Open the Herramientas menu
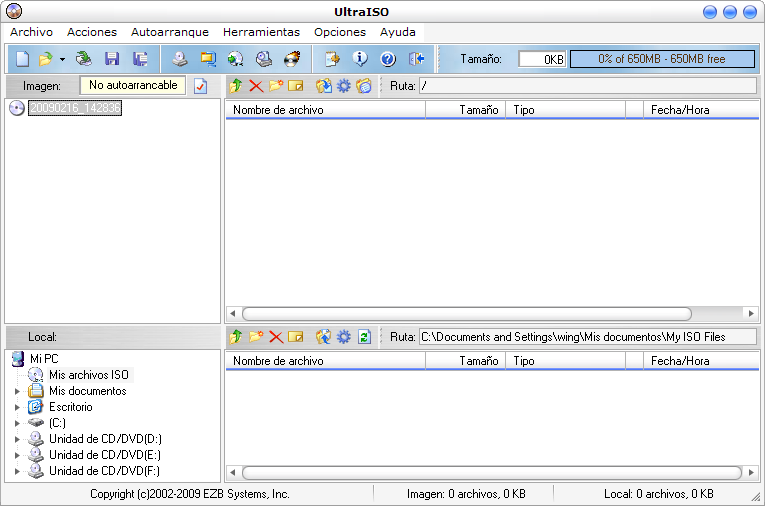Viewport: 765px width, 506px height. point(261,32)
